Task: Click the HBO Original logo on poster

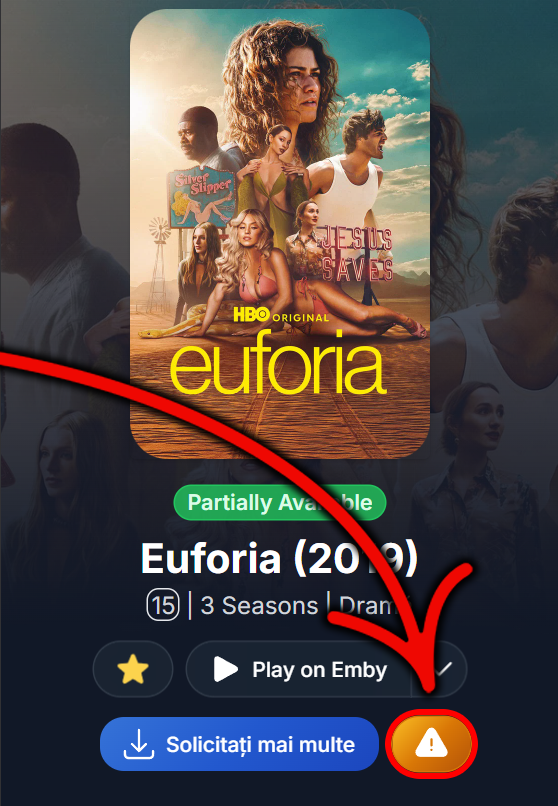Action: (281, 315)
